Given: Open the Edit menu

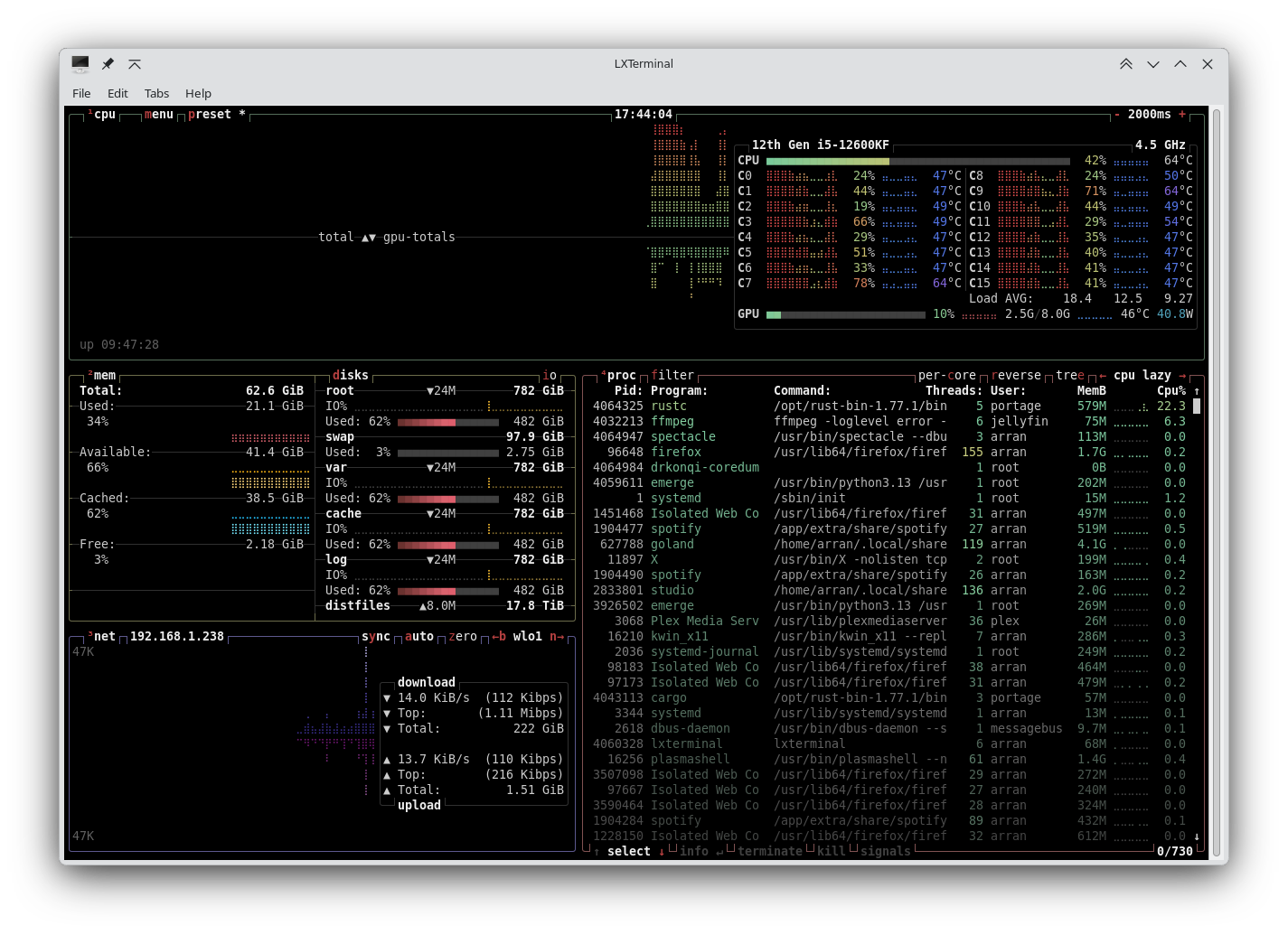Looking at the screenshot, I should [118, 93].
